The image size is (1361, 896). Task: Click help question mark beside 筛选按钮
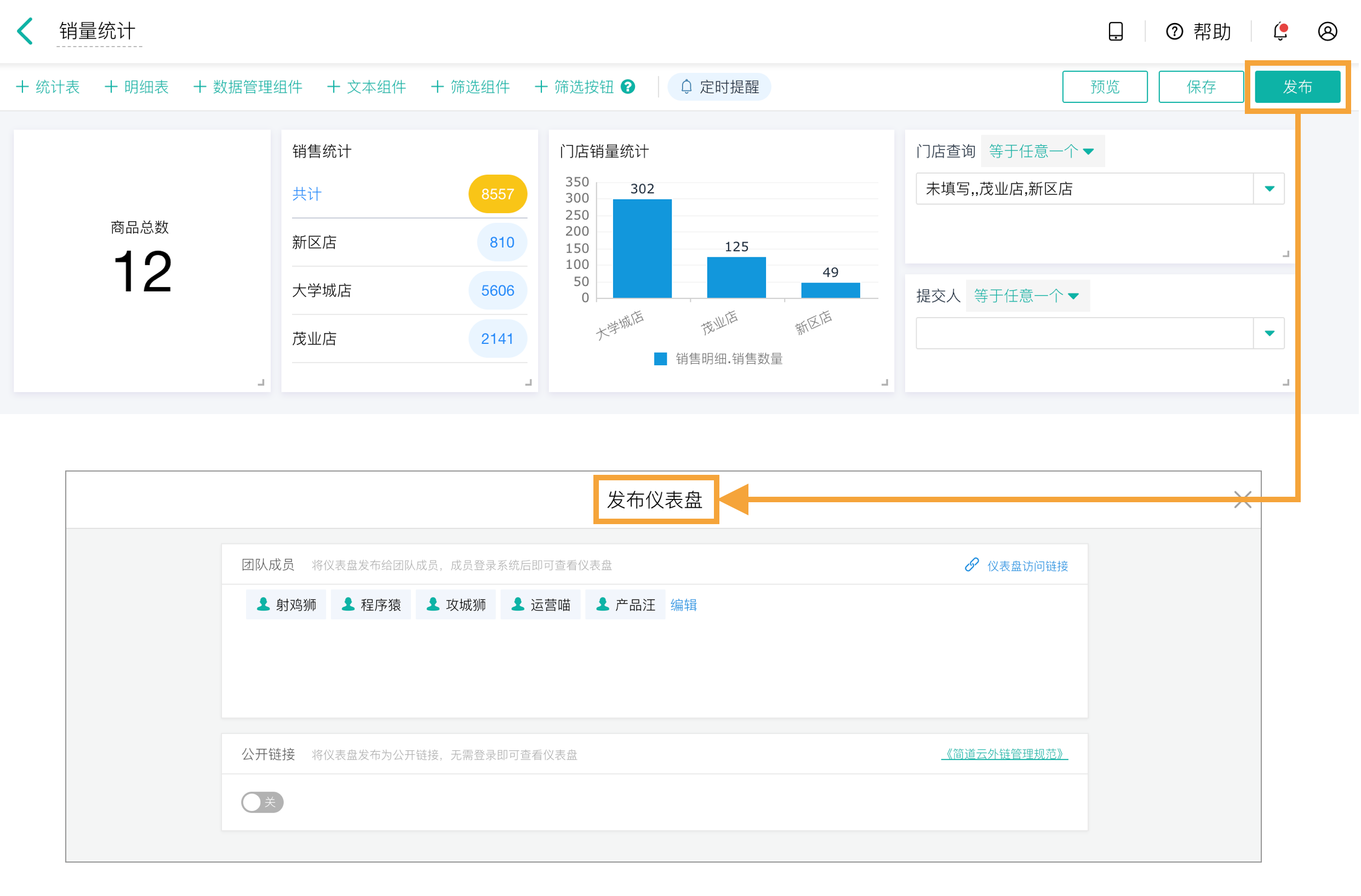coord(629,87)
